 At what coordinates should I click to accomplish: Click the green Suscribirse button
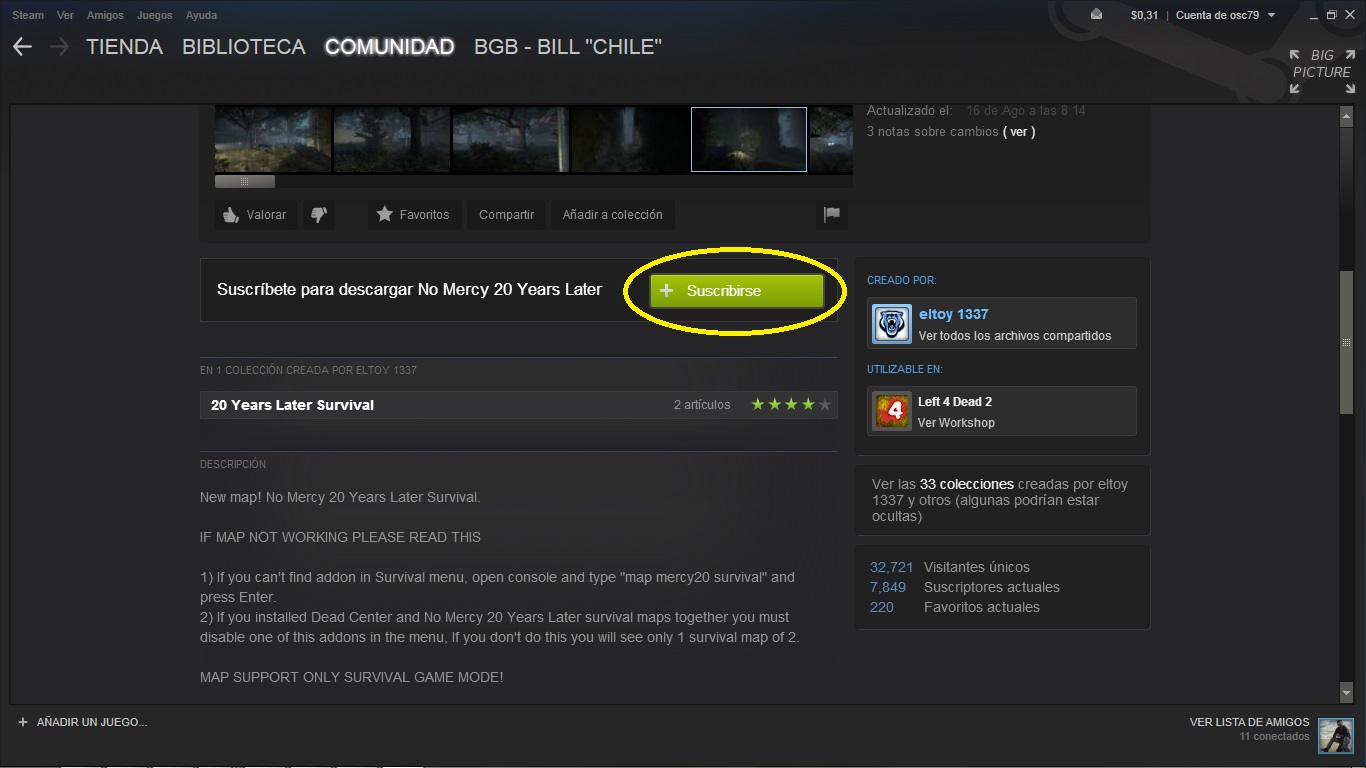pos(736,291)
